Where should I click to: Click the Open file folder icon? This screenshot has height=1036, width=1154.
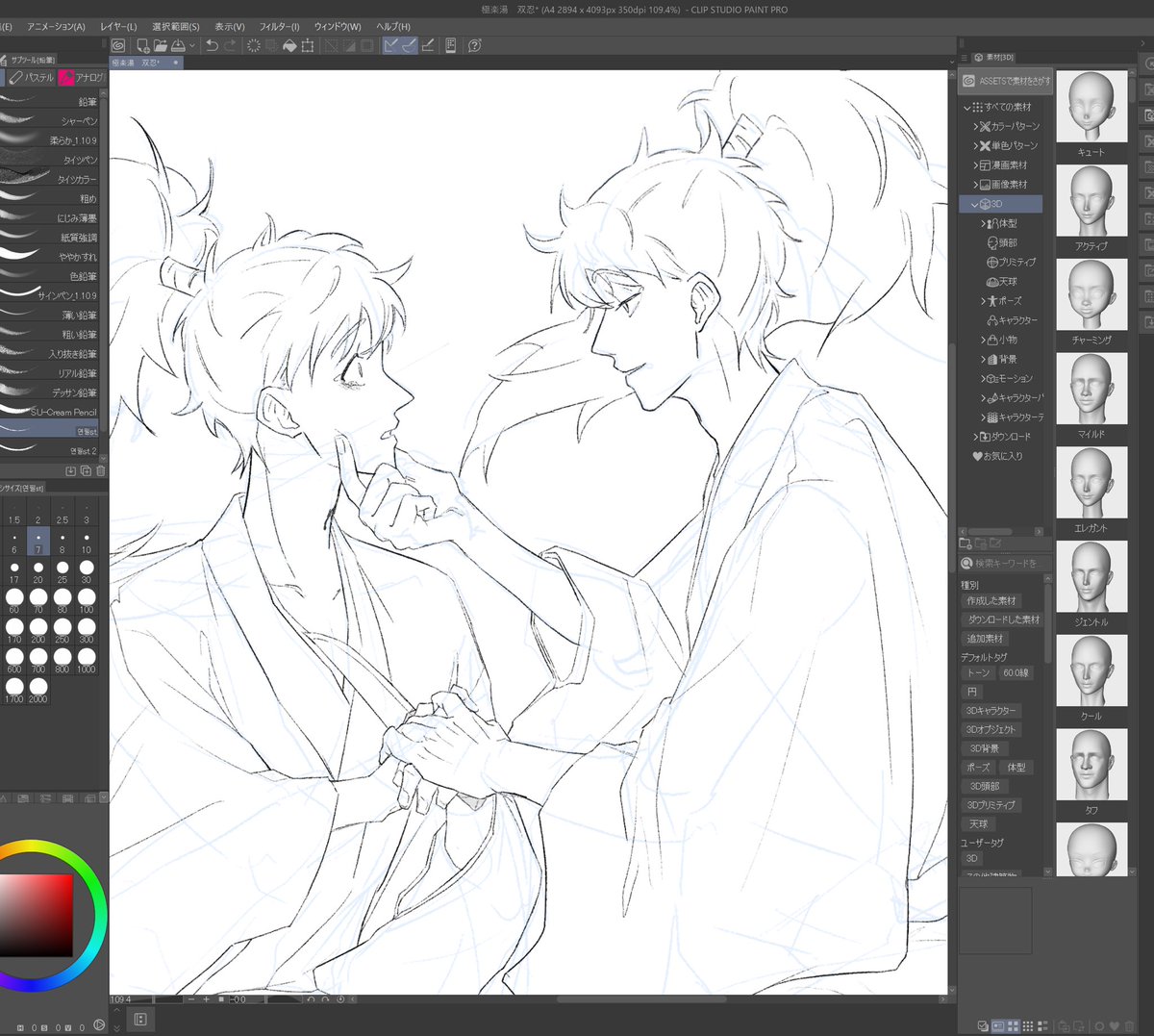point(160,45)
